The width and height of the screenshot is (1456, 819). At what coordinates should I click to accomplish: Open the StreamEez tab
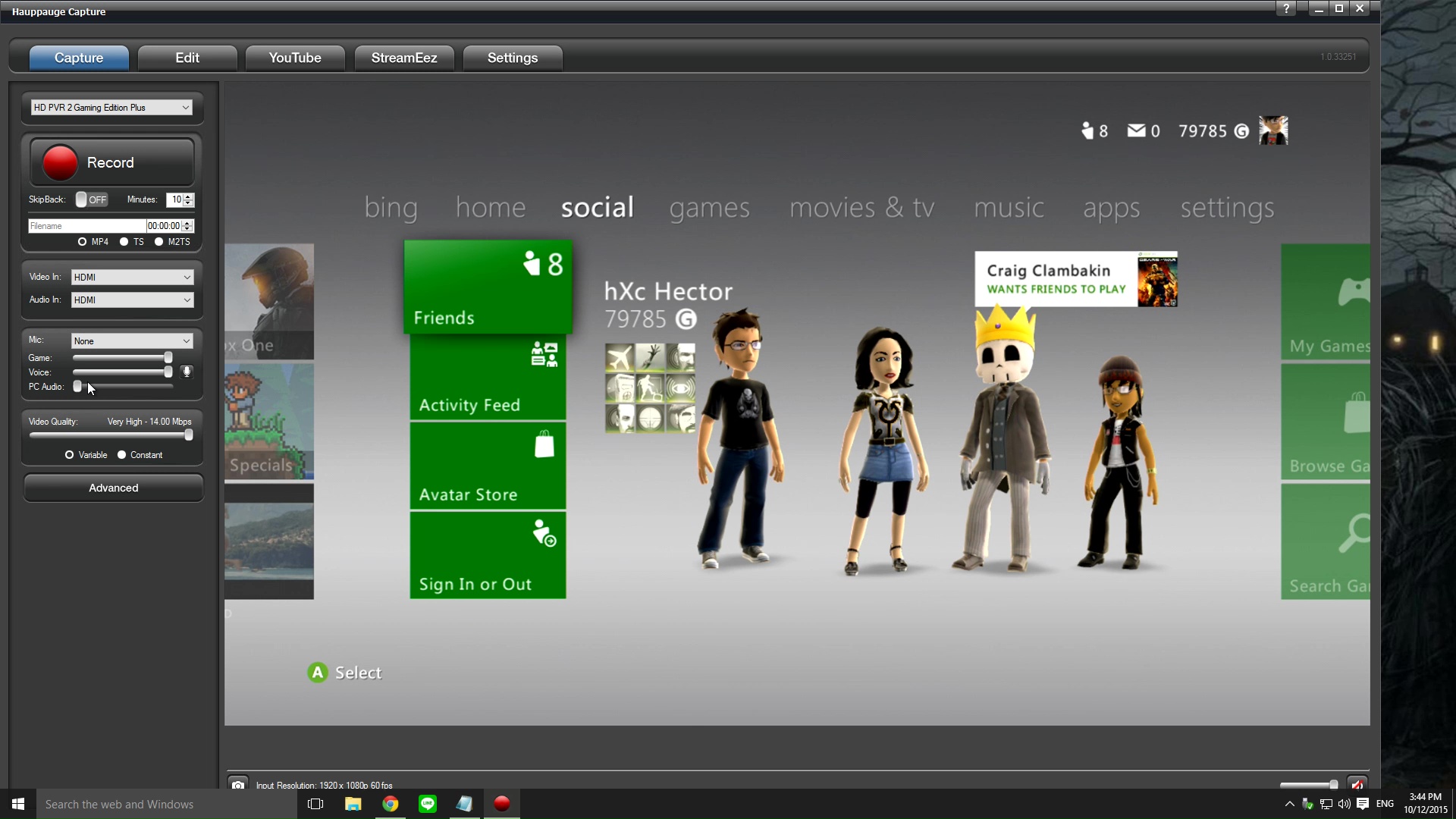[x=404, y=58]
